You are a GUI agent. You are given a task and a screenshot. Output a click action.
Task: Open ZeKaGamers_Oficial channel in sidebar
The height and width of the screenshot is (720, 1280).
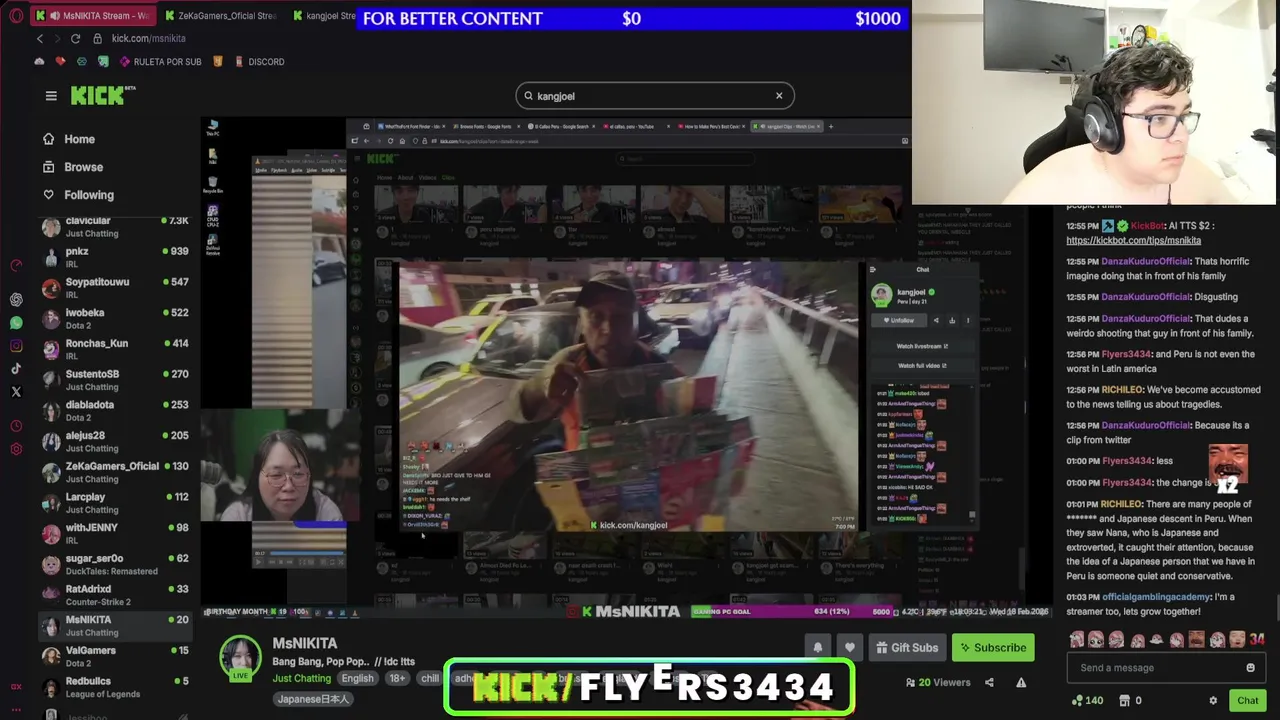pyautogui.click(x=115, y=472)
